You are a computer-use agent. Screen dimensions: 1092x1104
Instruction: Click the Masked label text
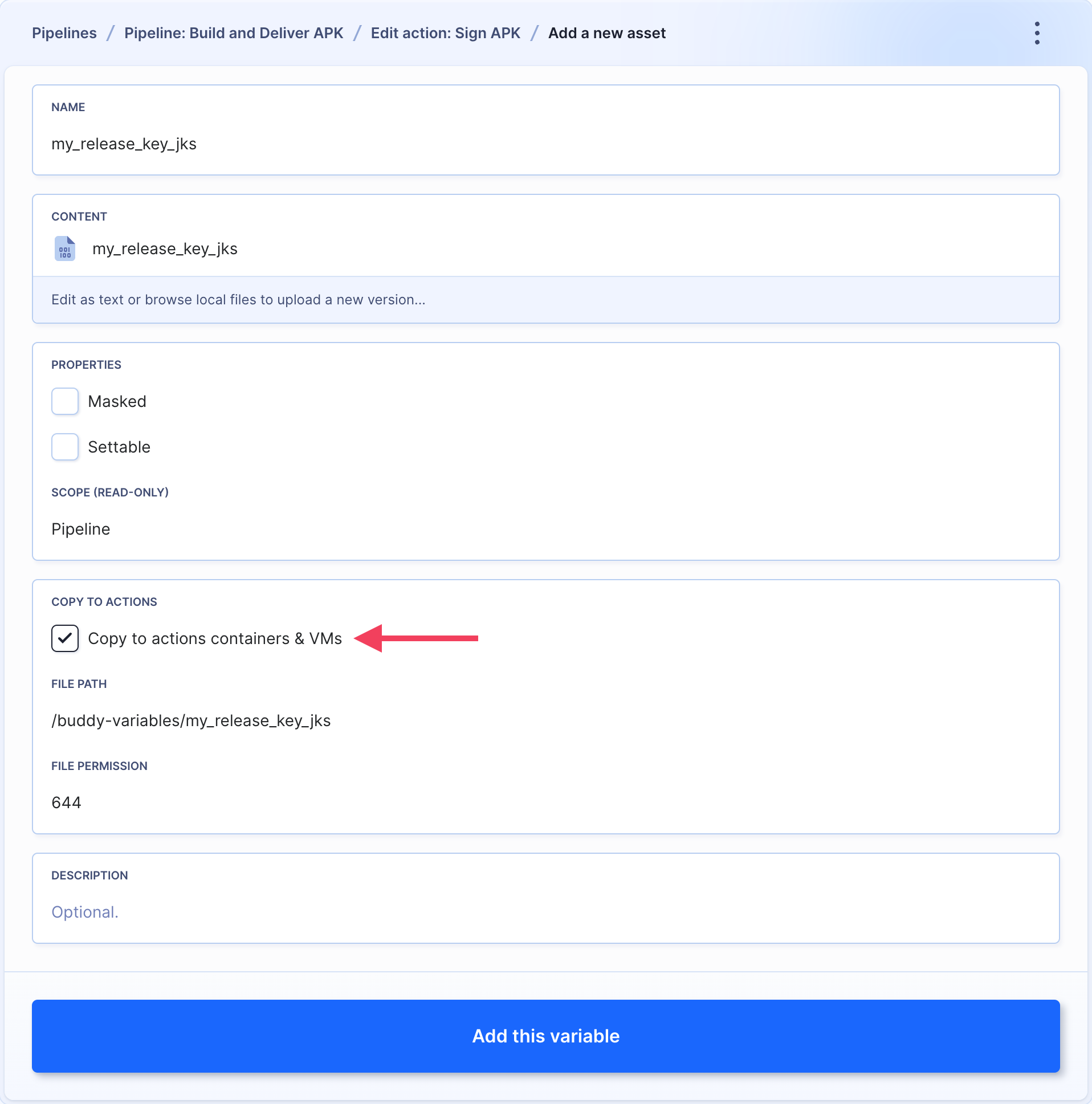pyautogui.click(x=117, y=401)
